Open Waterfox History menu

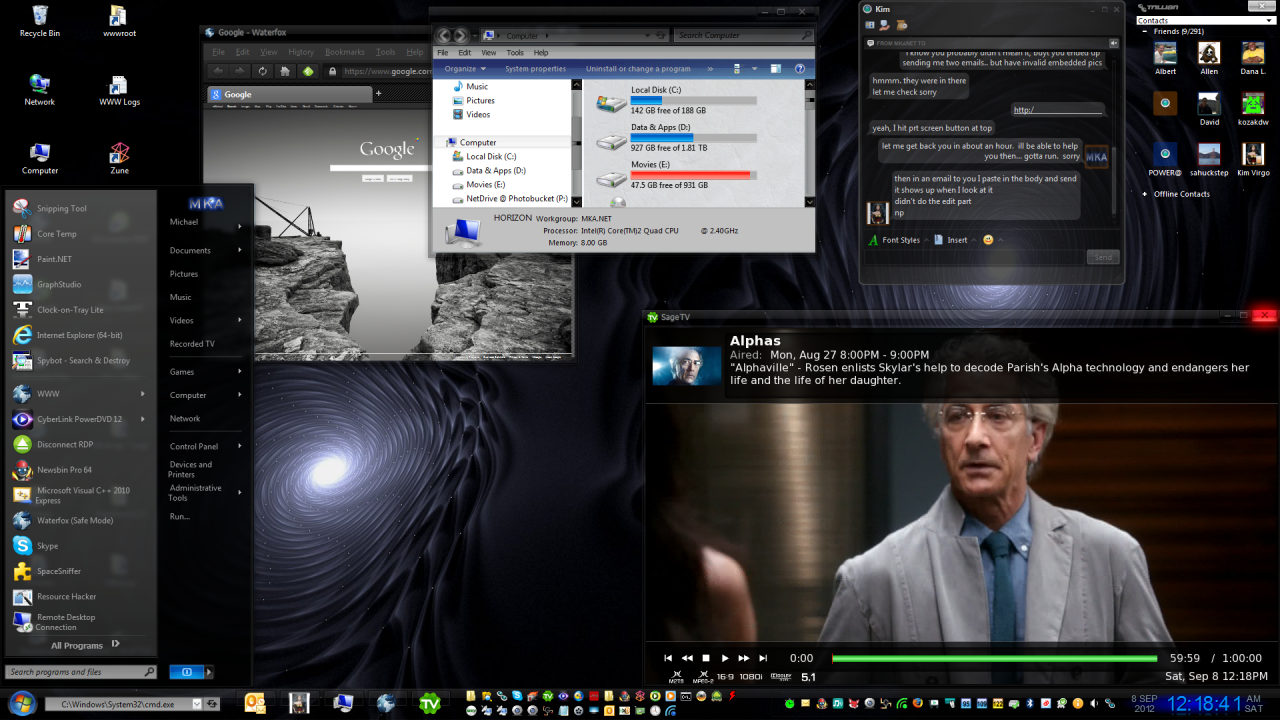pos(301,52)
